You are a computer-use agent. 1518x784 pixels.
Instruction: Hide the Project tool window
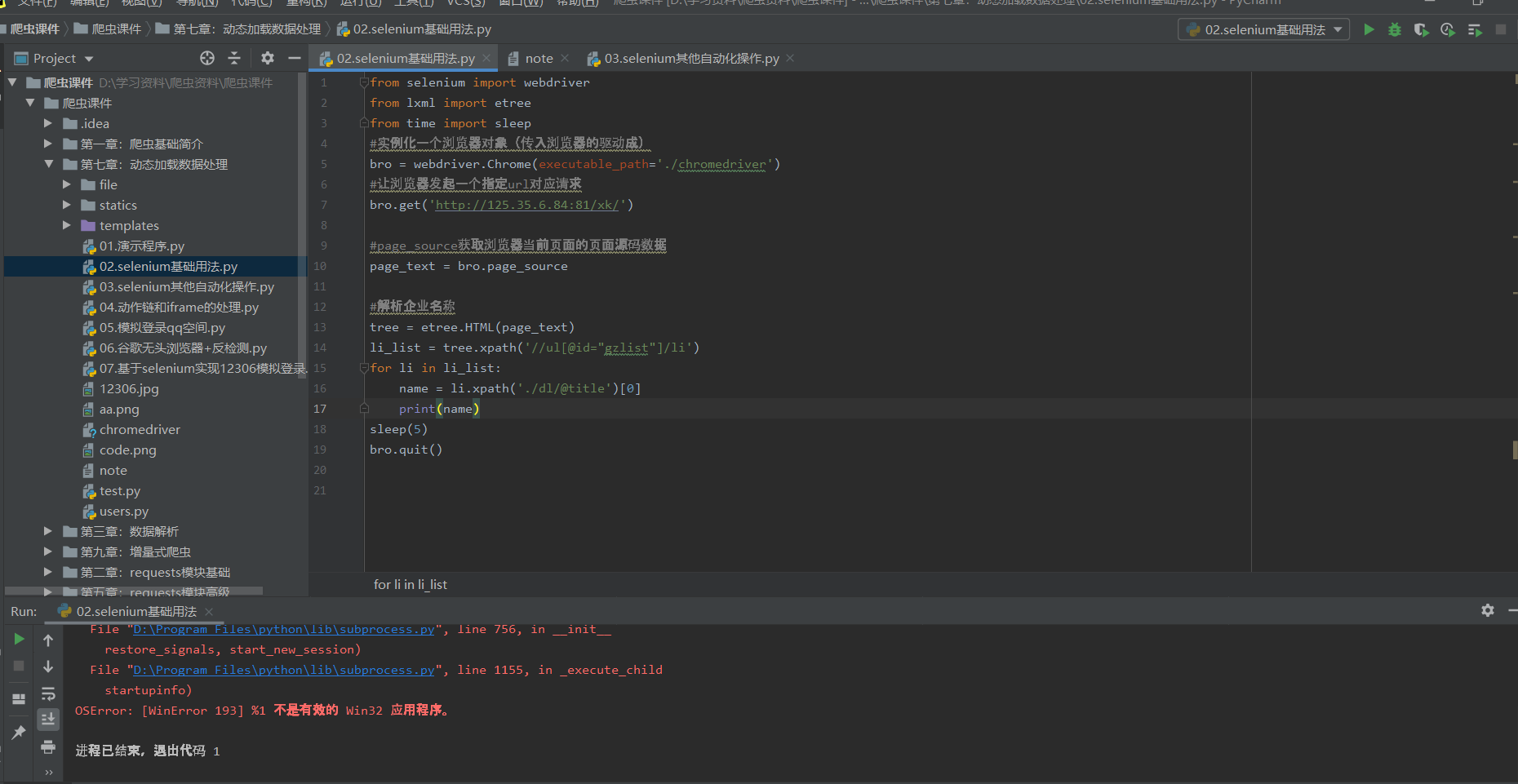pyautogui.click(x=295, y=58)
